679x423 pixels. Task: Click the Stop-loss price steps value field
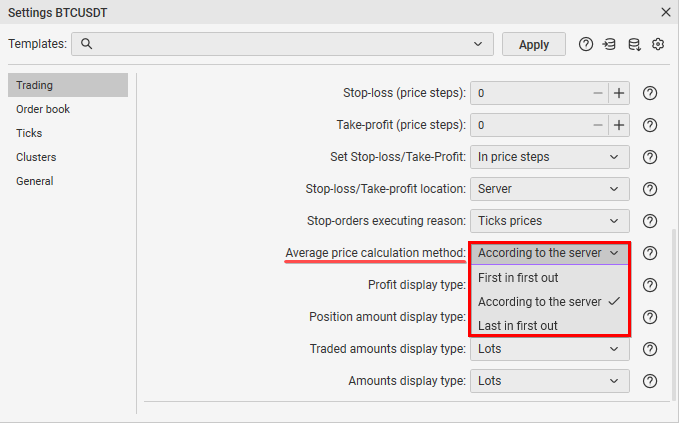[x=529, y=93]
